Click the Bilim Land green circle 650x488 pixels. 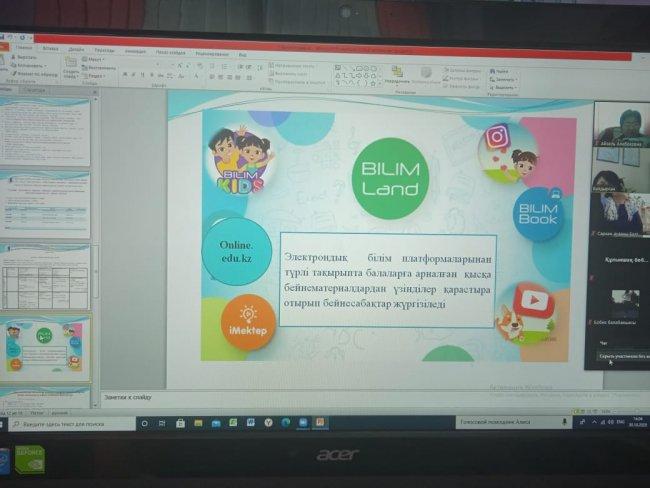[390, 179]
